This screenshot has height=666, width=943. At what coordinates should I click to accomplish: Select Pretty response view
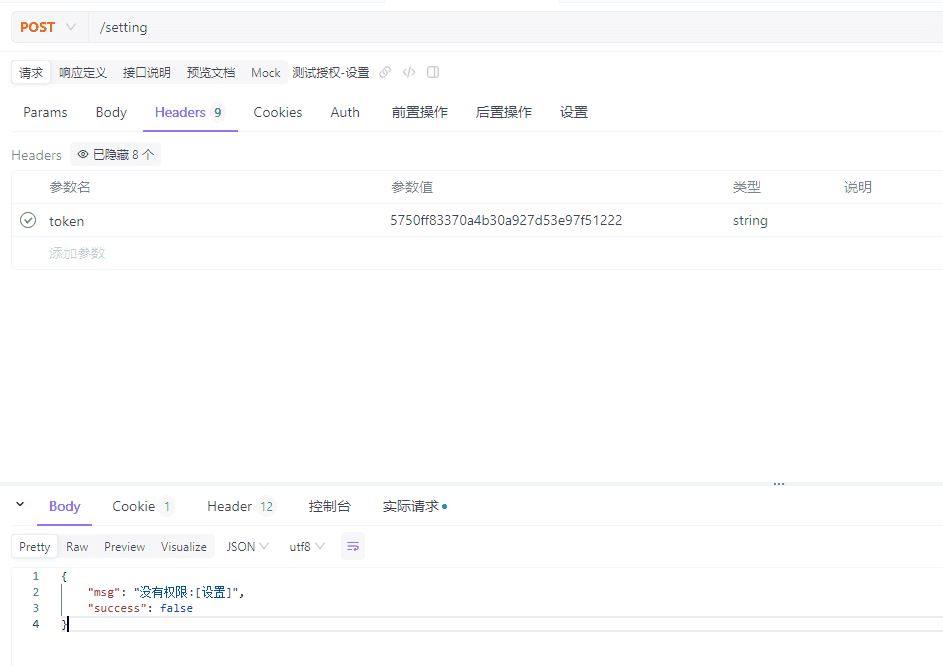[35, 546]
